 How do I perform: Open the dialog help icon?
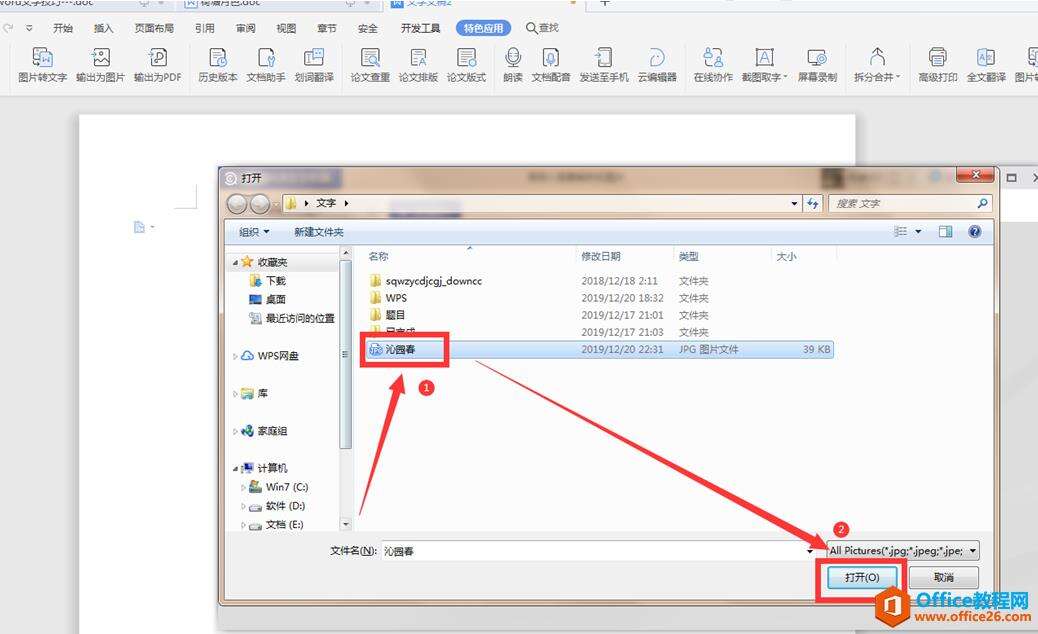click(x=974, y=232)
